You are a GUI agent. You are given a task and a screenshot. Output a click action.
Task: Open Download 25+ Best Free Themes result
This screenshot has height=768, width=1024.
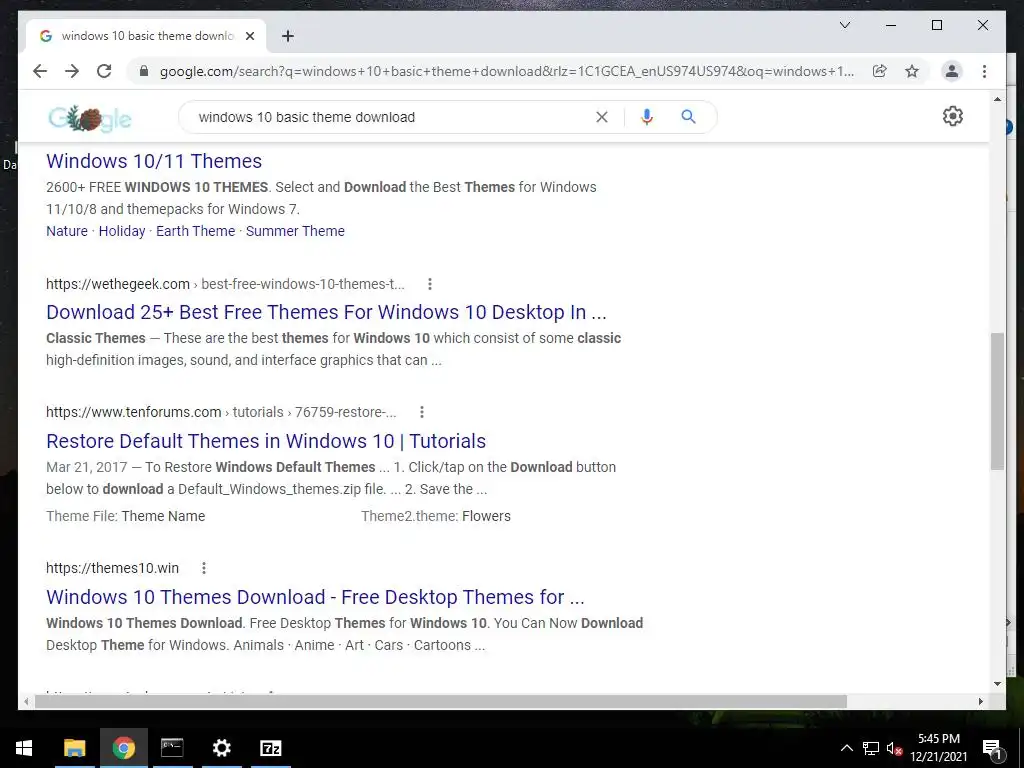327,312
